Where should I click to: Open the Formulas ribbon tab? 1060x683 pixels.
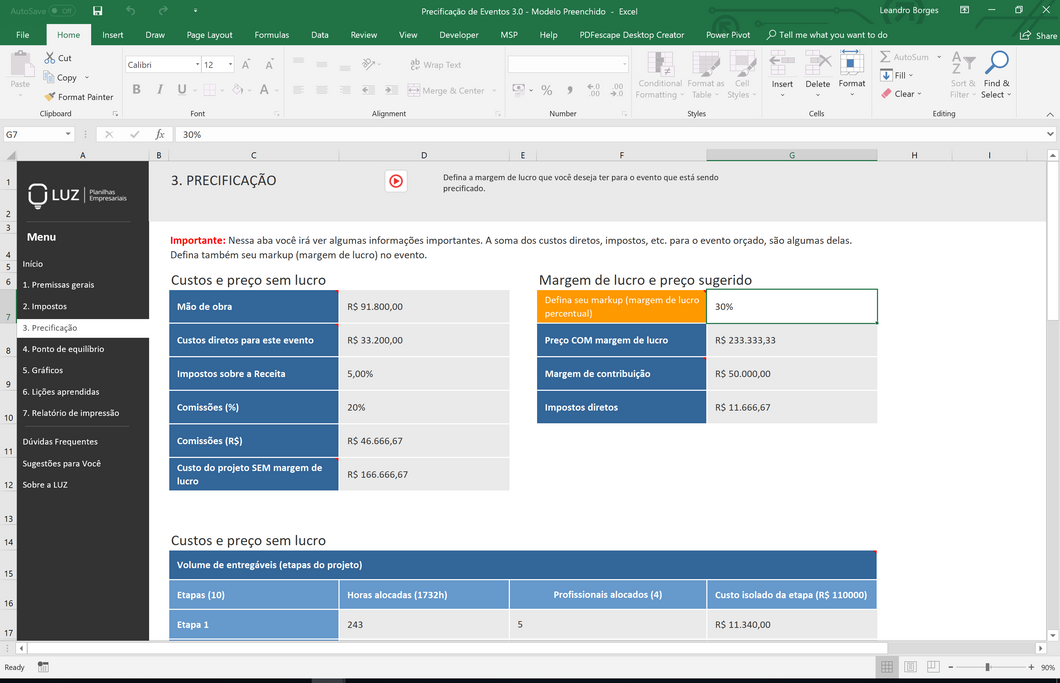point(271,35)
